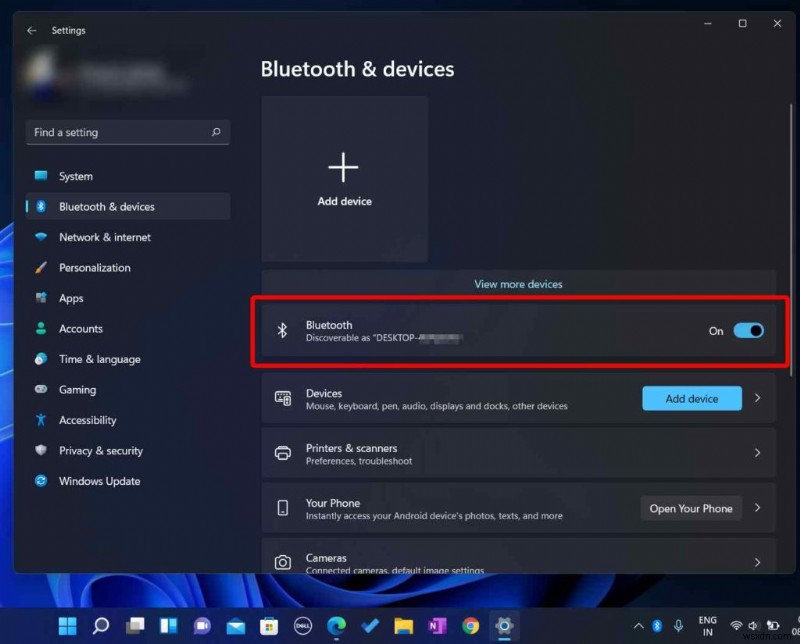This screenshot has height=644, width=800.
Task: Select the microphone icon in system tray
Action: coord(678,625)
